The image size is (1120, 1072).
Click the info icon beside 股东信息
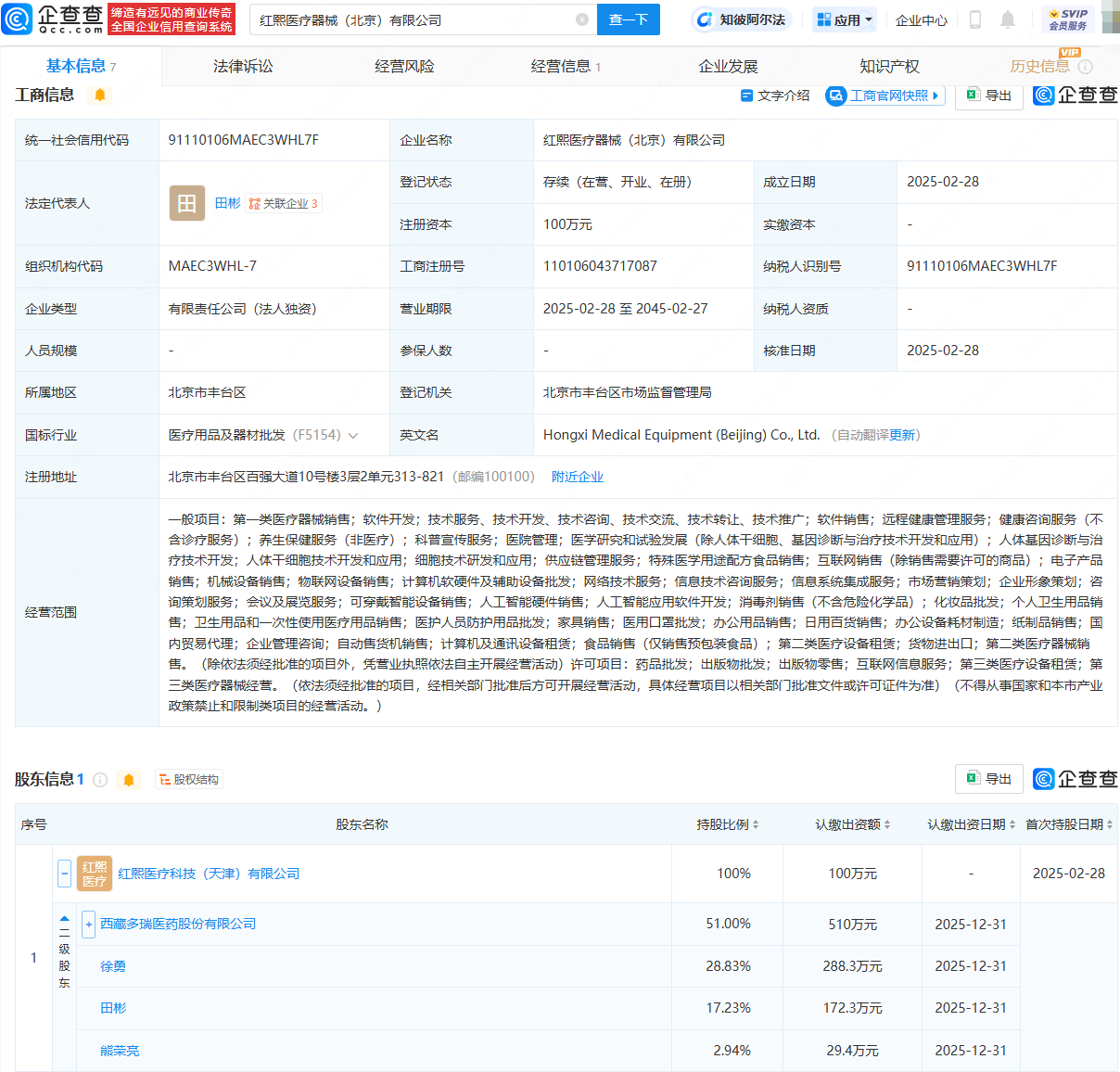pos(100,780)
